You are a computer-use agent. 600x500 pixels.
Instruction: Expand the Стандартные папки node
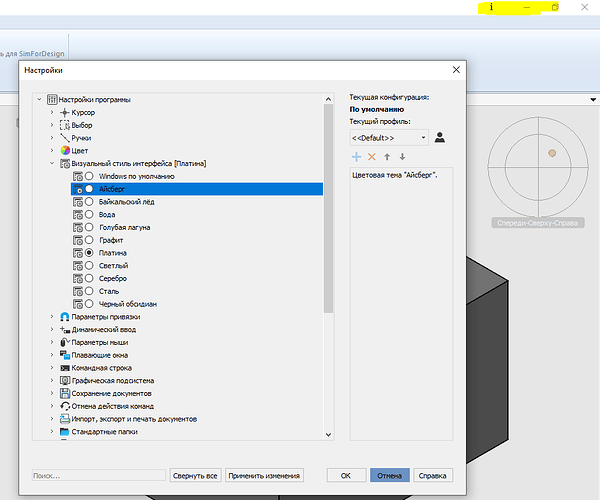pyautogui.click(x=52, y=432)
